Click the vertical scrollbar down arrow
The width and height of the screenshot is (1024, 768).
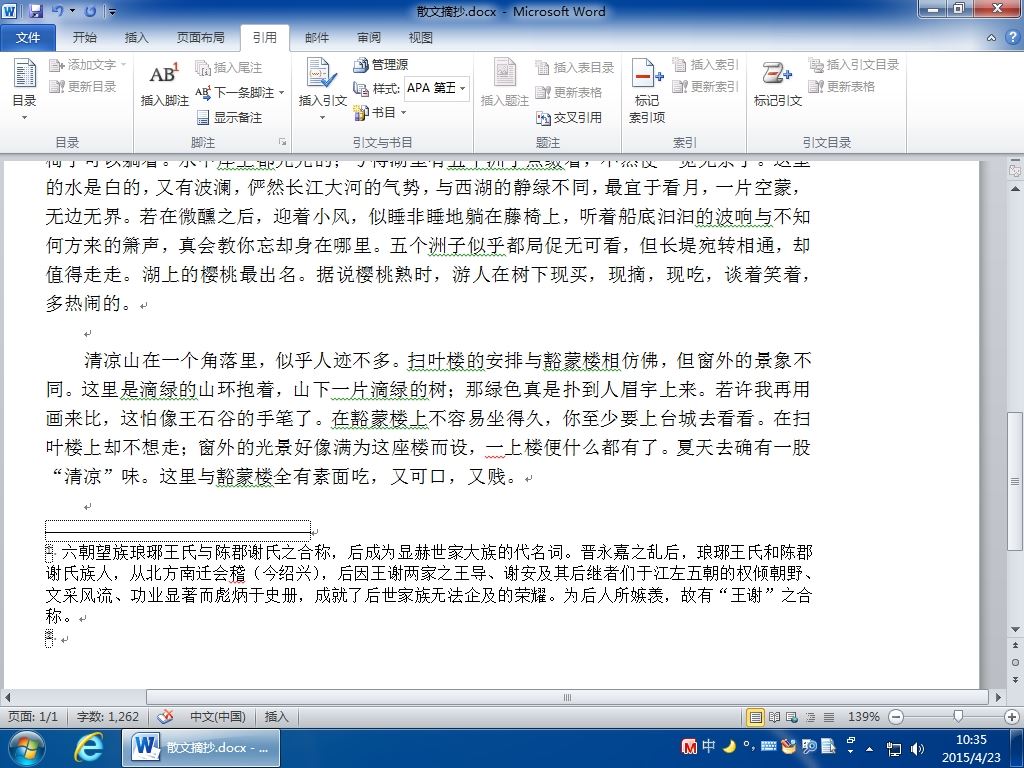click(1015, 630)
